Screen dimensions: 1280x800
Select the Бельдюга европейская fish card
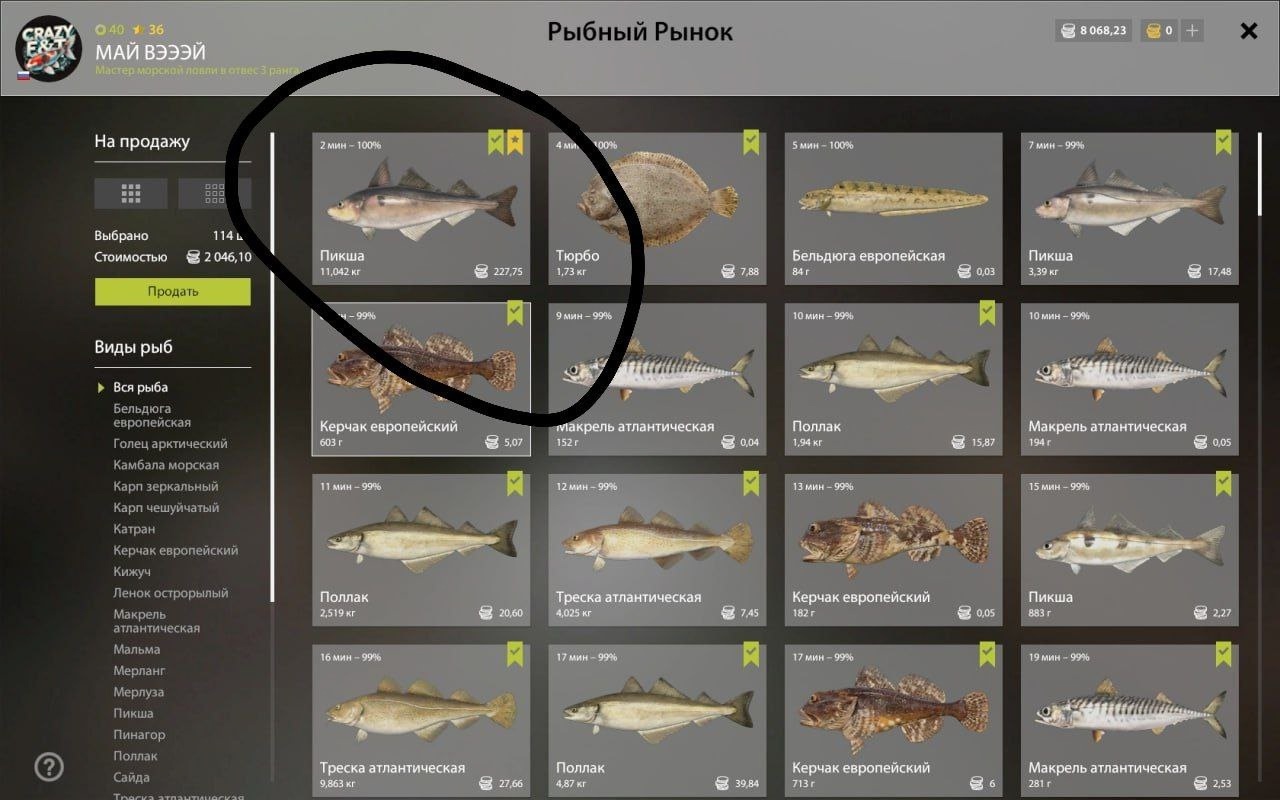click(x=894, y=209)
